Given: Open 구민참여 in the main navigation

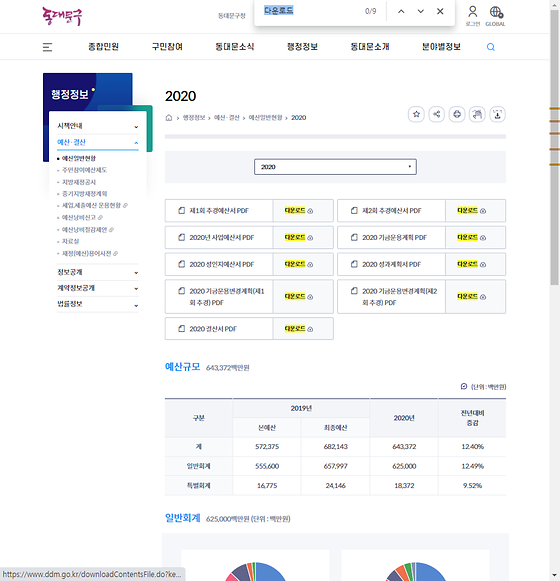Looking at the screenshot, I should point(167,47).
